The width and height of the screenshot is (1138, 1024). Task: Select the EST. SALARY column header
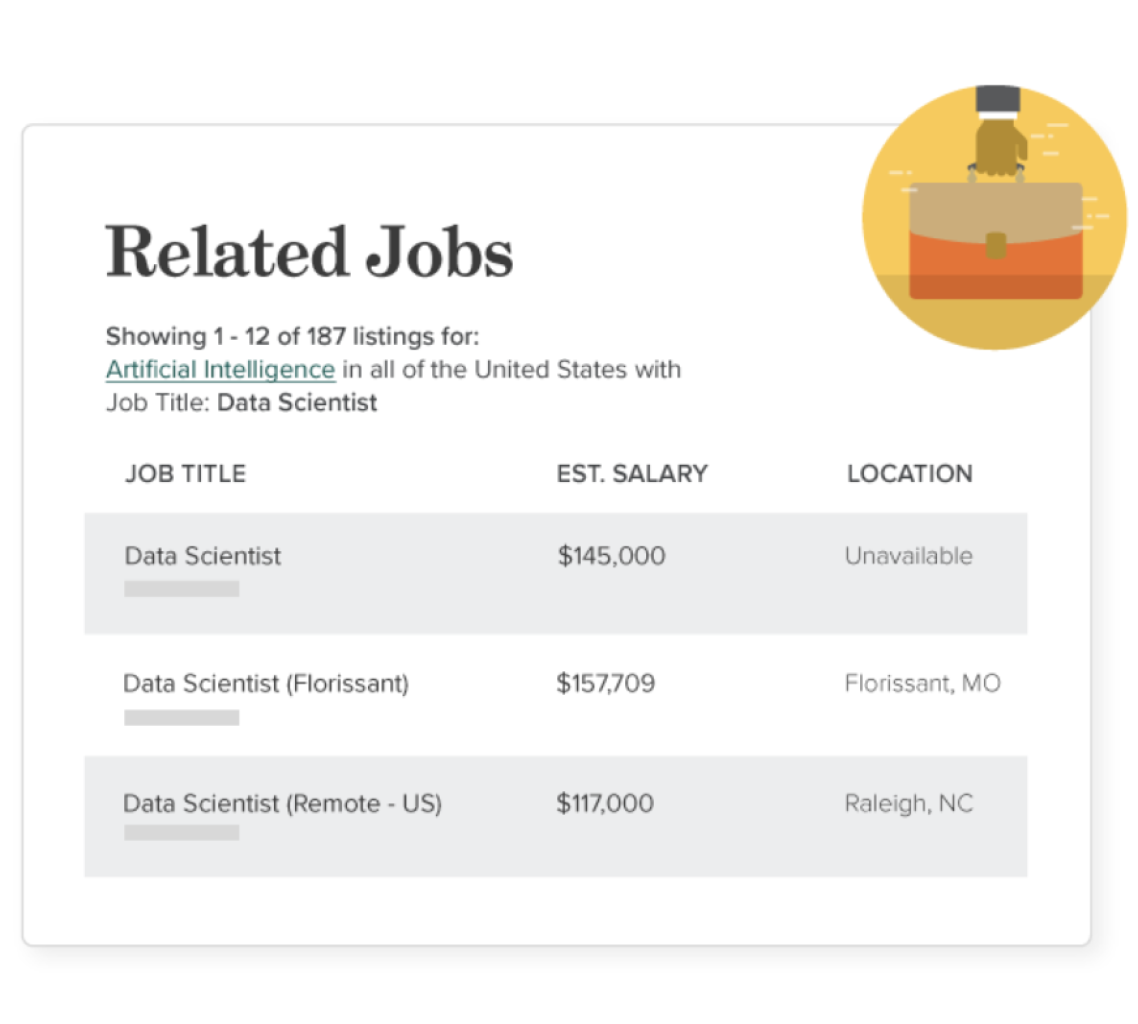pyautogui.click(x=632, y=473)
